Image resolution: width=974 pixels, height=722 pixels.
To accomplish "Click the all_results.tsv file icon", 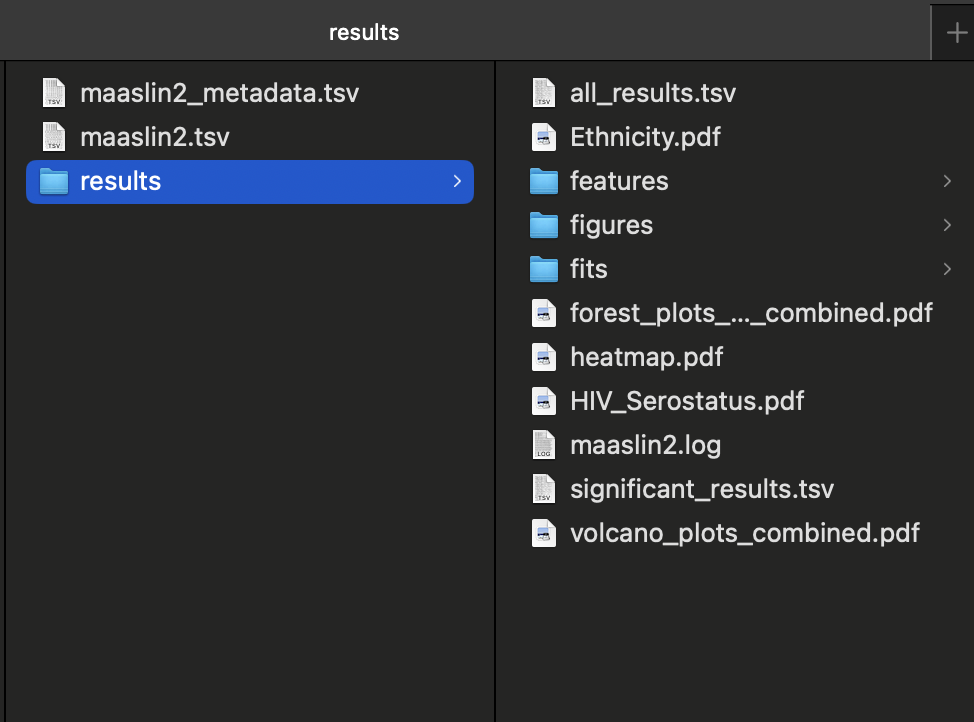I will pos(543,93).
